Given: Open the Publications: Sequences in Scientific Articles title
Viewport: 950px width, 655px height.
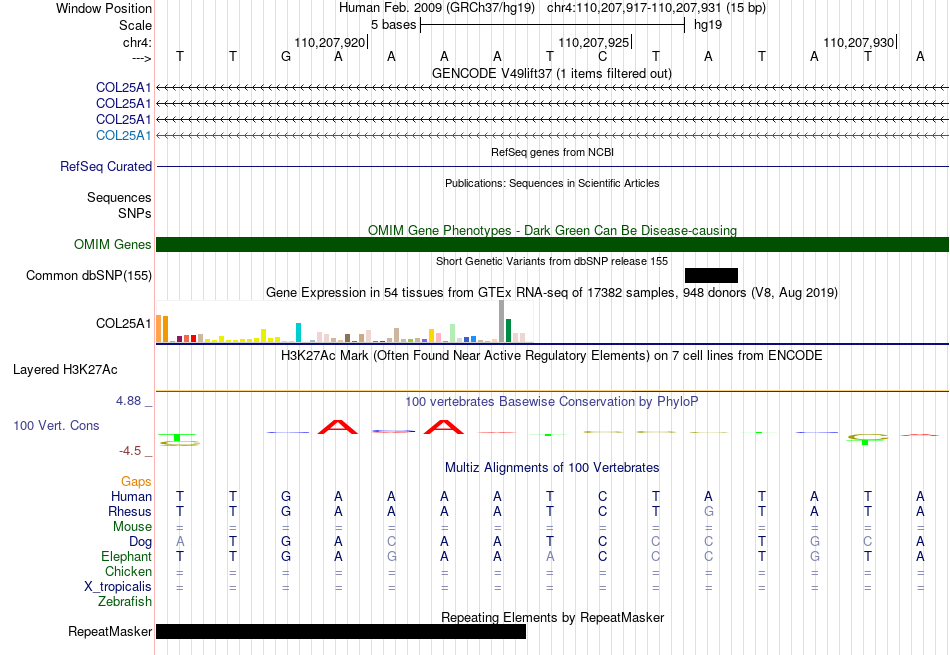Looking at the screenshot, I should coord(552,183).
